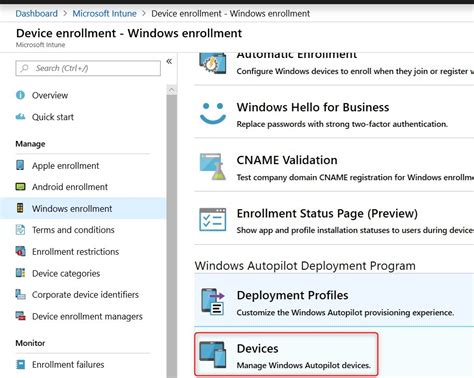Image resolution: width=474 pixels, height=378 pixels.
Task: Click the CNAME Validation flask icon
Action: 213,166
